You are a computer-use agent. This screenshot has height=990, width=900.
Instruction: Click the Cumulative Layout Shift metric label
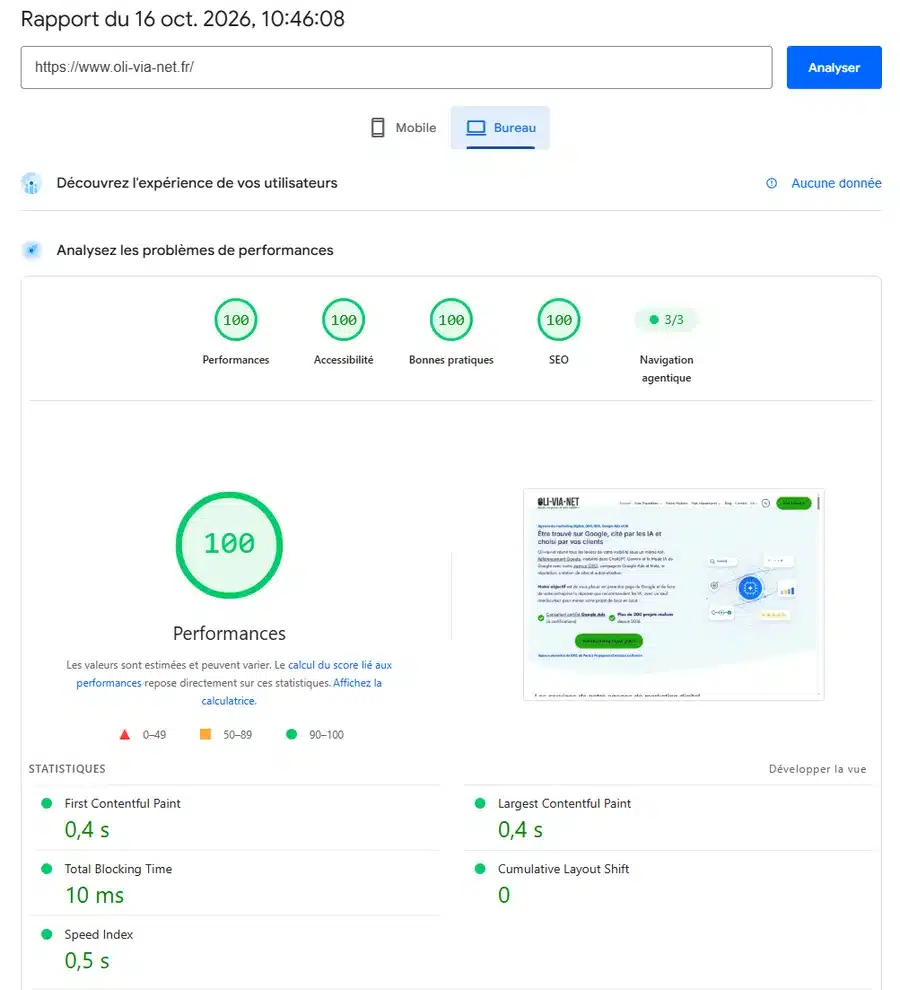point(563,869)
